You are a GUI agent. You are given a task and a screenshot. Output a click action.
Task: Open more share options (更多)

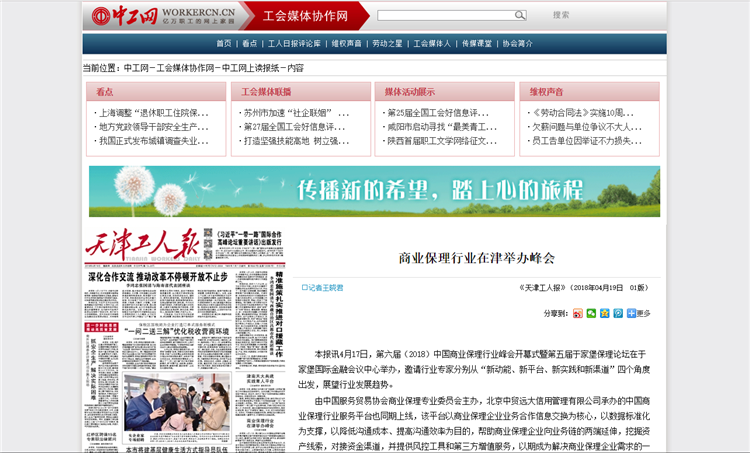tap(638, 313)
